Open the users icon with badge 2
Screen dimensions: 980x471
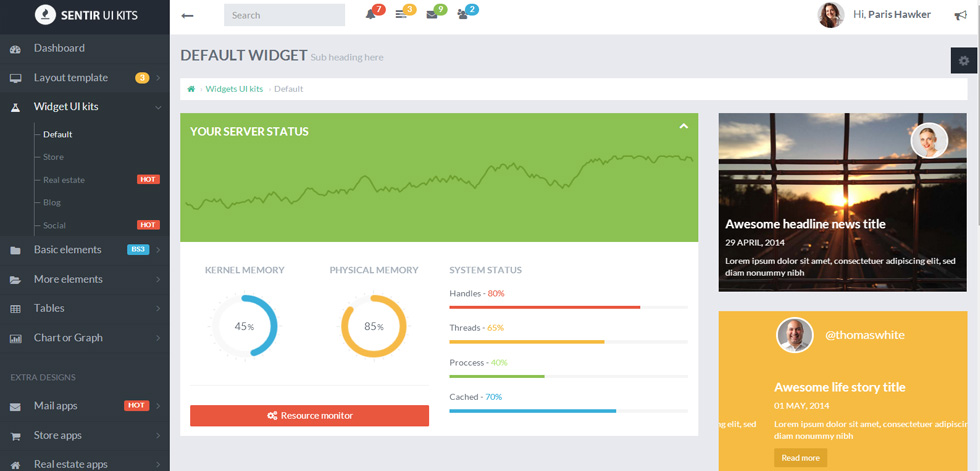tap(462, 15)
